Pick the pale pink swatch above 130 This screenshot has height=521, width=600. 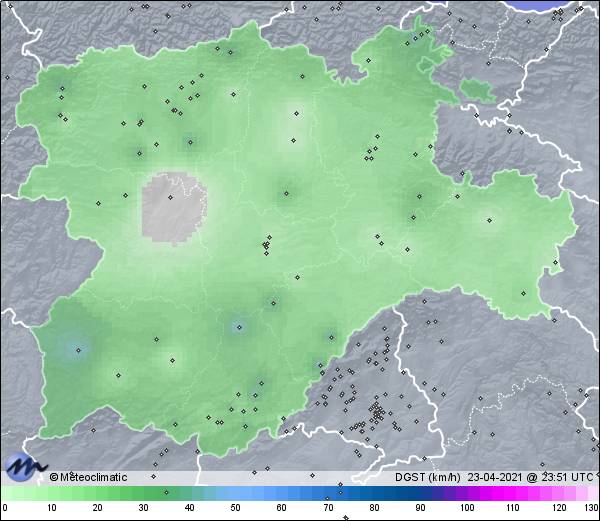pos(593,493)
